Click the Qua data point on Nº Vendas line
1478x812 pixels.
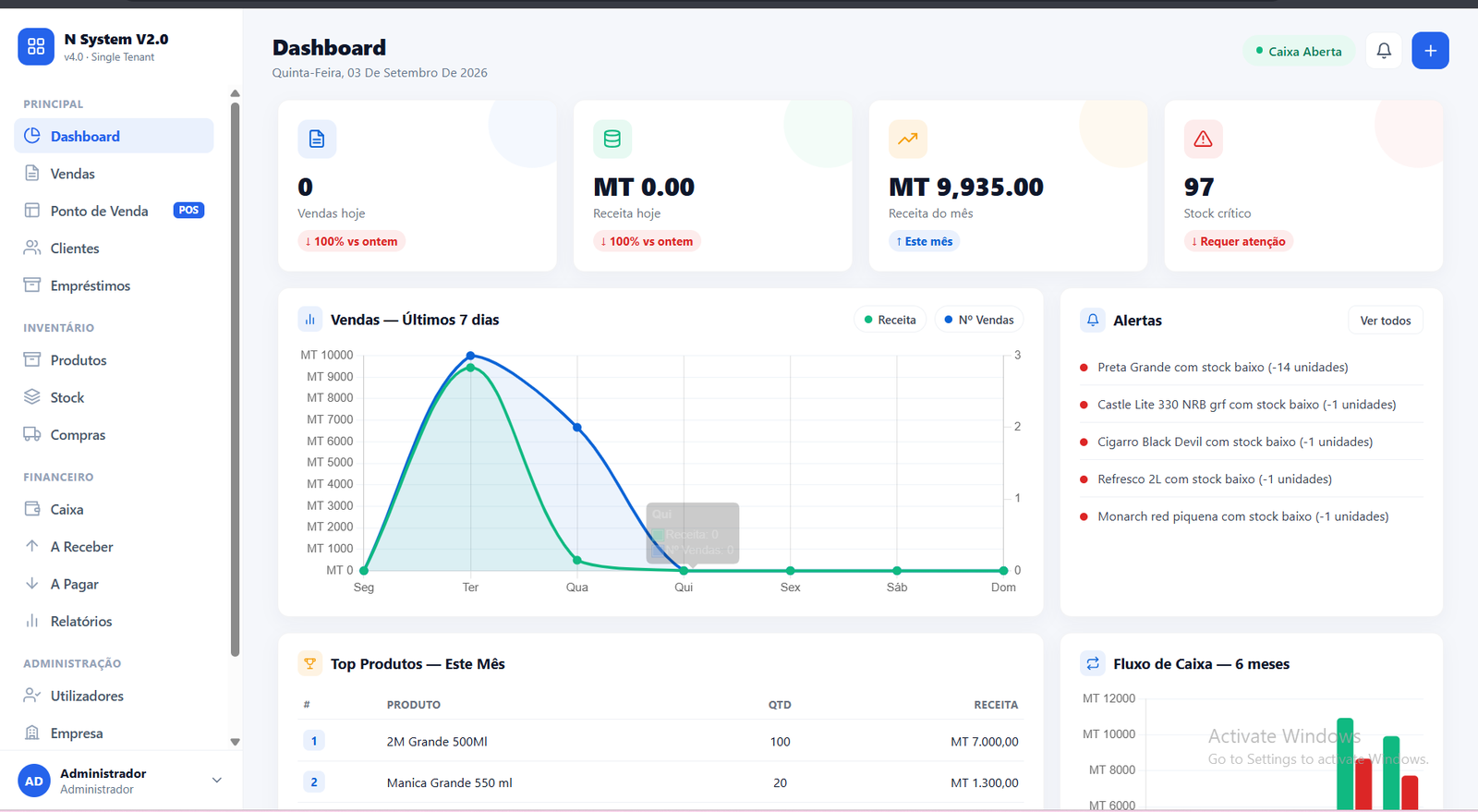577,427
